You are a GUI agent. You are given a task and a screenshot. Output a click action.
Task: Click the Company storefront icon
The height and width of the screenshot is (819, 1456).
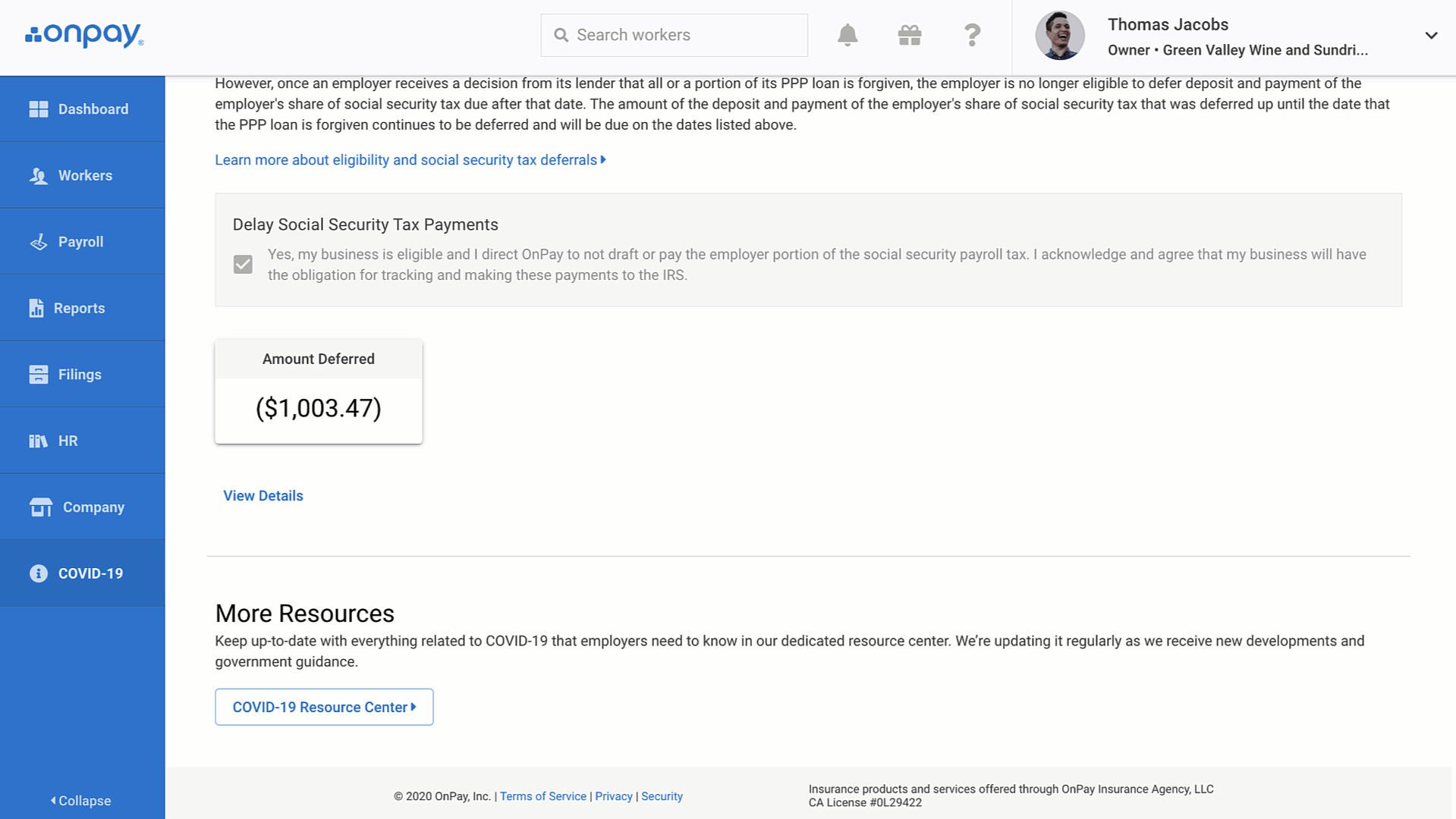click(41, 507)
